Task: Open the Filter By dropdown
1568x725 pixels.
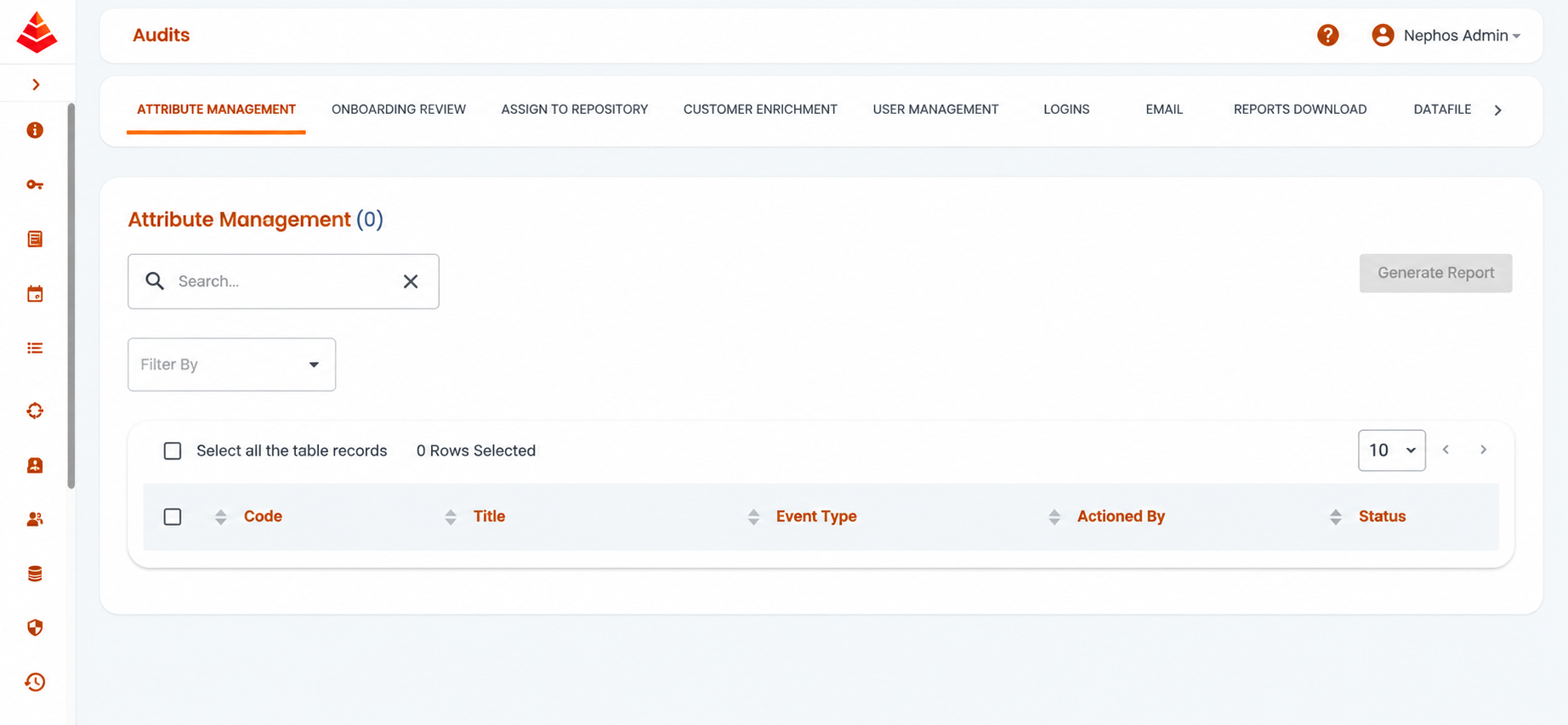Action: [x=231, y=365]
